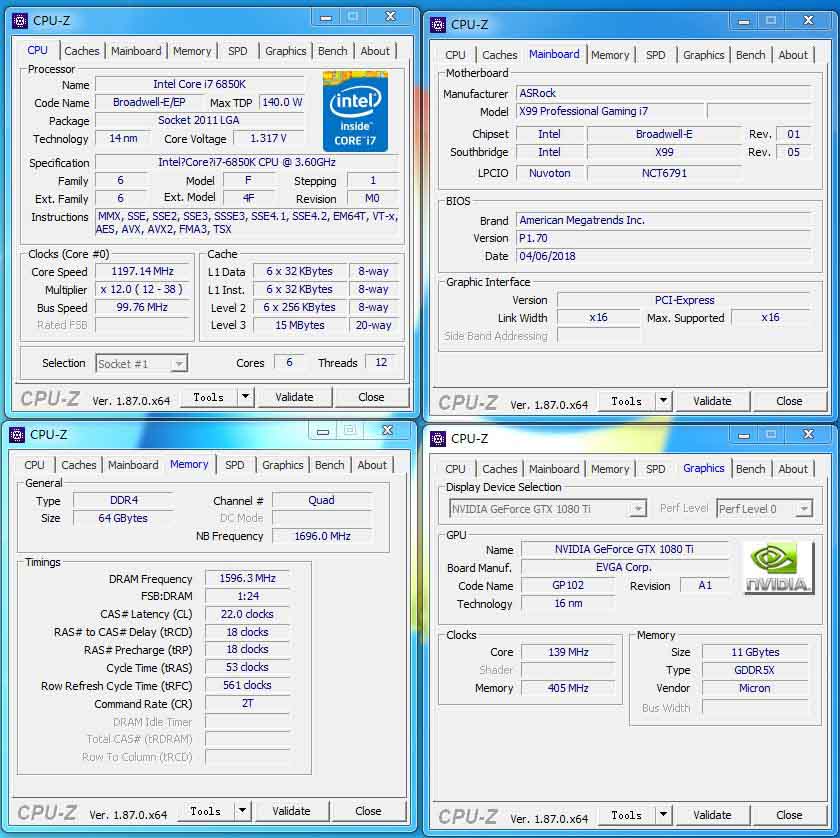This screenshot has height=838, width=840.
Task: Click the Intel Core i7 logo
Action: coord(355,112)
